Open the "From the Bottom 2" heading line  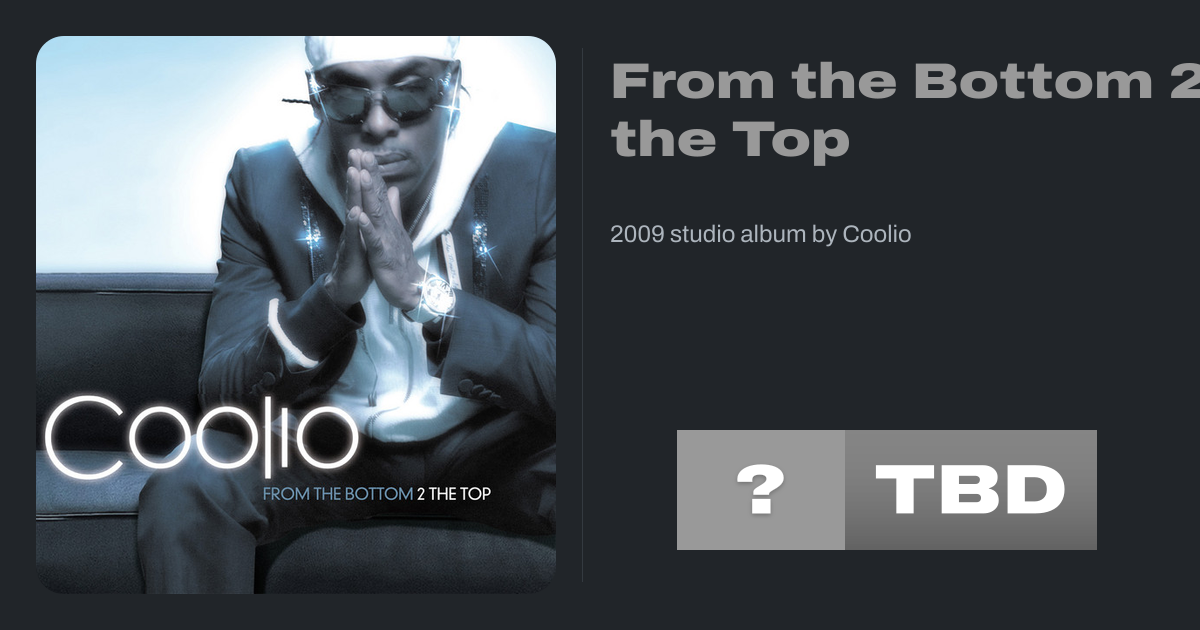click(x=905, y=81)
